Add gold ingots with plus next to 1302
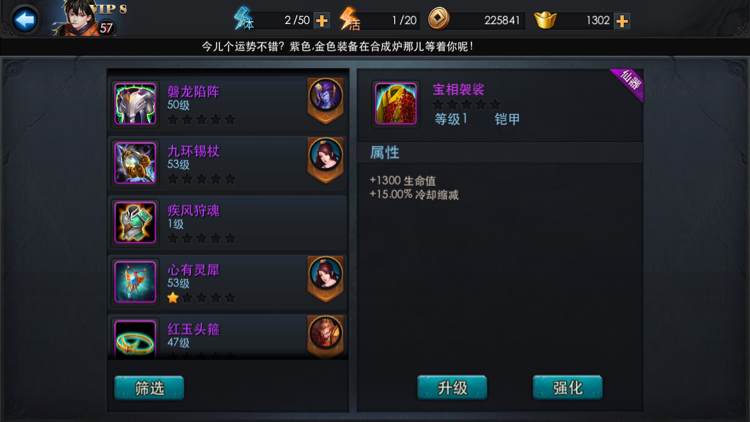 [622, 21]
